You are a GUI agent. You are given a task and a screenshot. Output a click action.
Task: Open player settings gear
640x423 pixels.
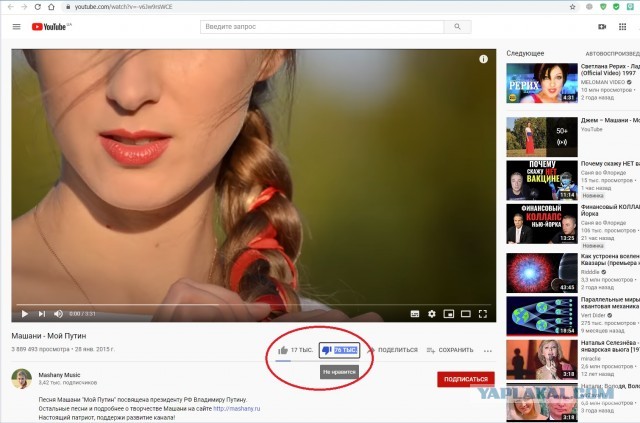[432, 314]
